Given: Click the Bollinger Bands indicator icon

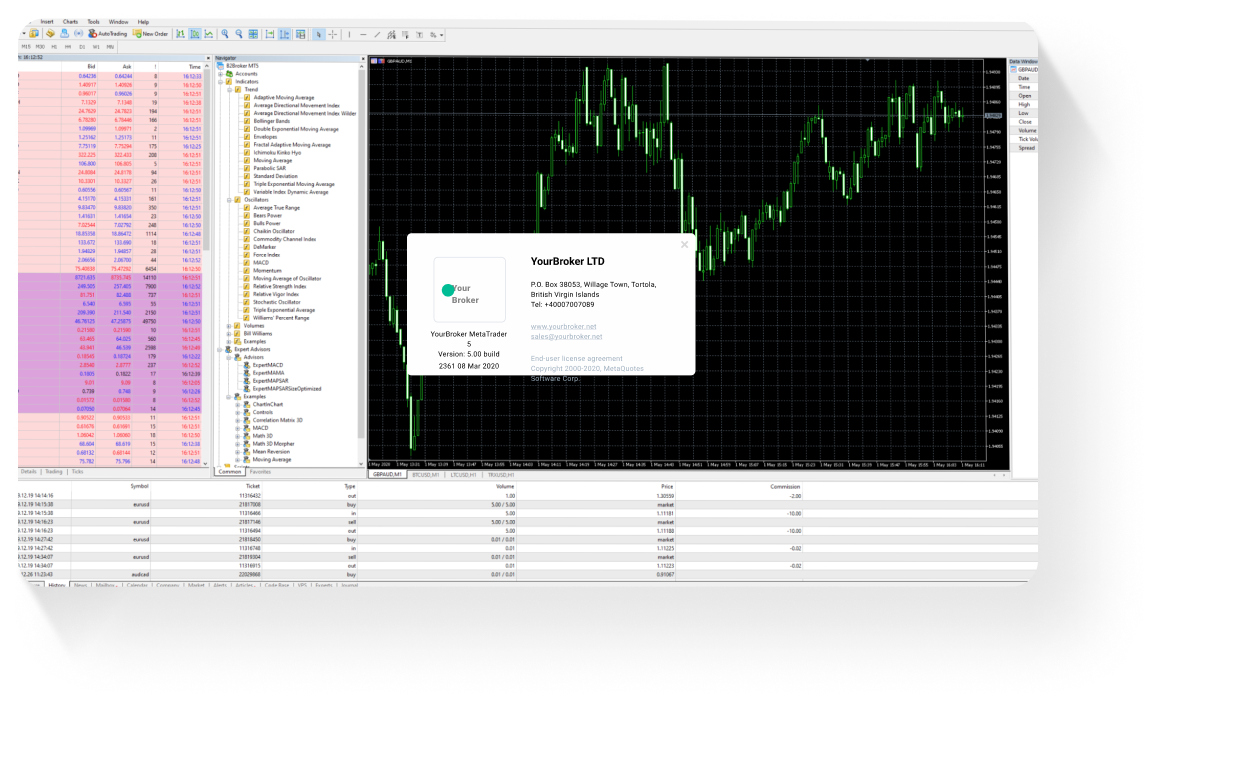Looking at the screenshot, I should pyautogui.click(x=247, y=121).
